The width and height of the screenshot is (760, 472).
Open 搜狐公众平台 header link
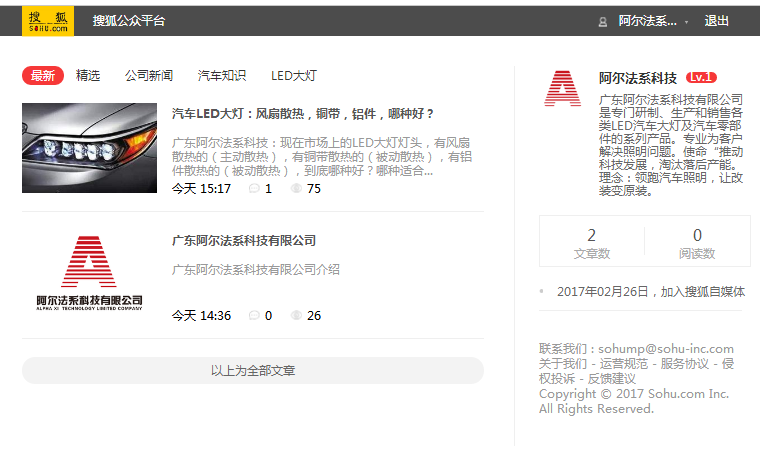(x=129, y=21)
